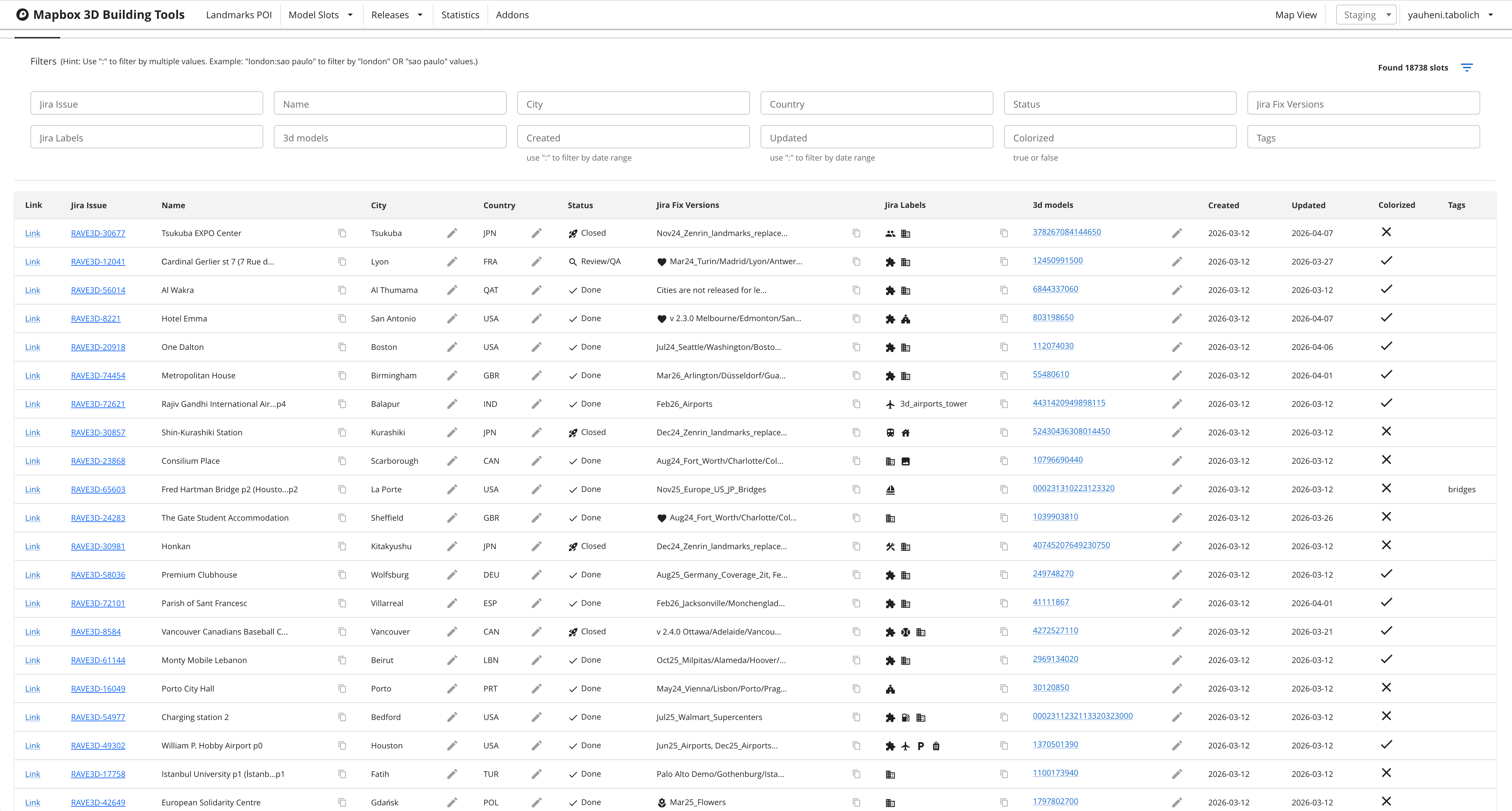The height and width of the screenshot is (811, 1512).
Task: Copy the Metropolitan House name
Action: click(x=342, y=376)
